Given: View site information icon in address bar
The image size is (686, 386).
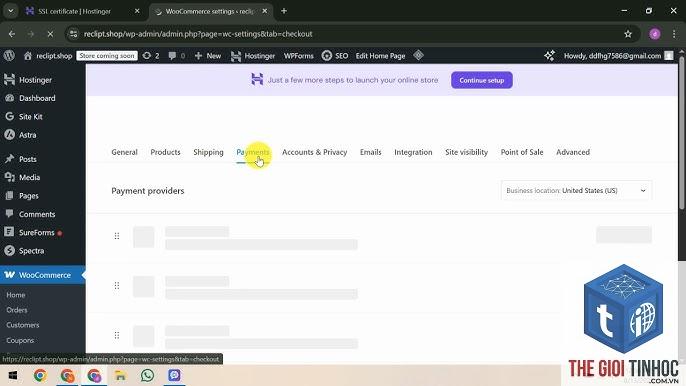Looking at the screenshot, I should (74, 34).
